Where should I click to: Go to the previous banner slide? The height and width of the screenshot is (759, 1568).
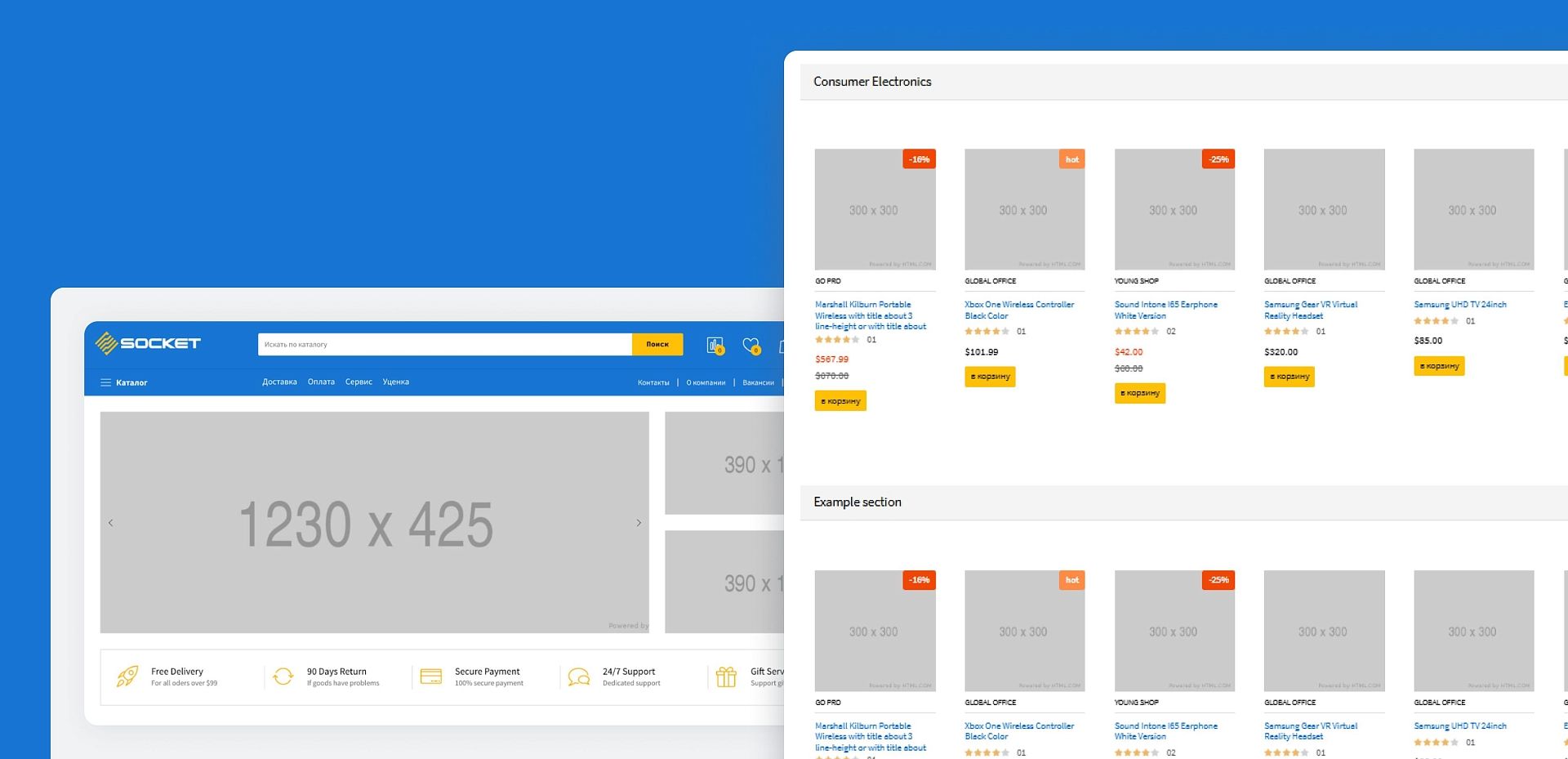[x=111, y=523]
